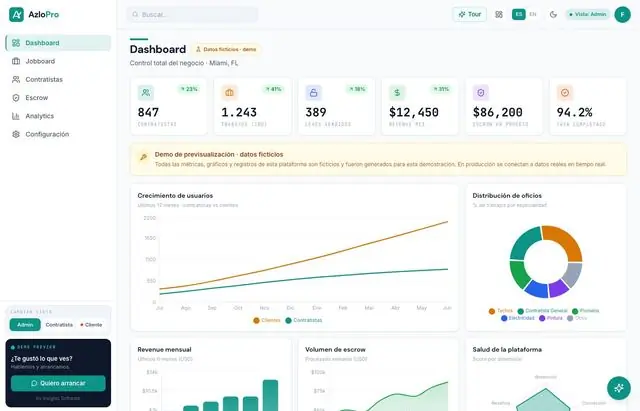
Task: Click the Volumen de escrow title
Action: pyautogui.click(x=336, y=350)
